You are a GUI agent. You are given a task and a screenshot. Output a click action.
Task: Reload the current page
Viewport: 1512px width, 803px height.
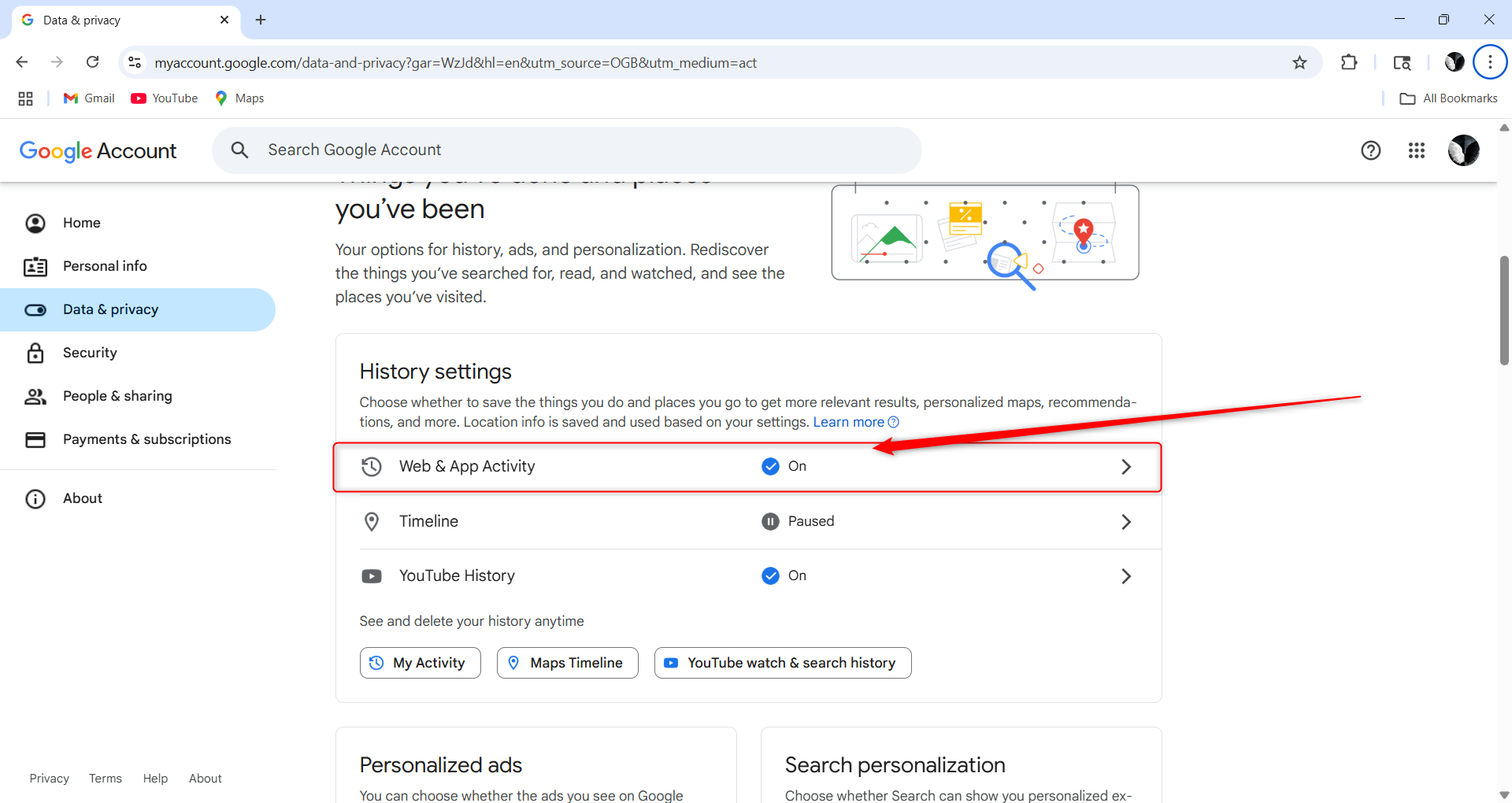[x=92, y=62]
